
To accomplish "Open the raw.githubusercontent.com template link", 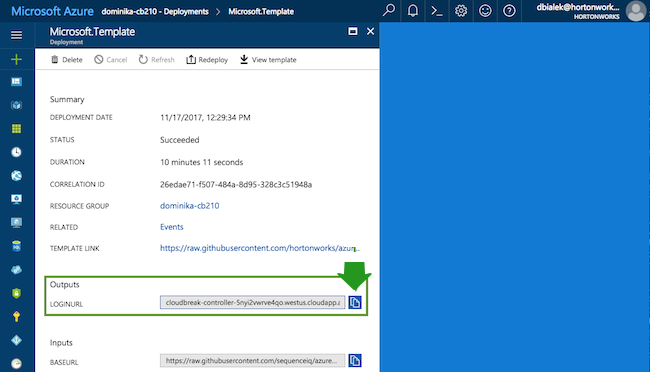I will (x=260, y=248).
